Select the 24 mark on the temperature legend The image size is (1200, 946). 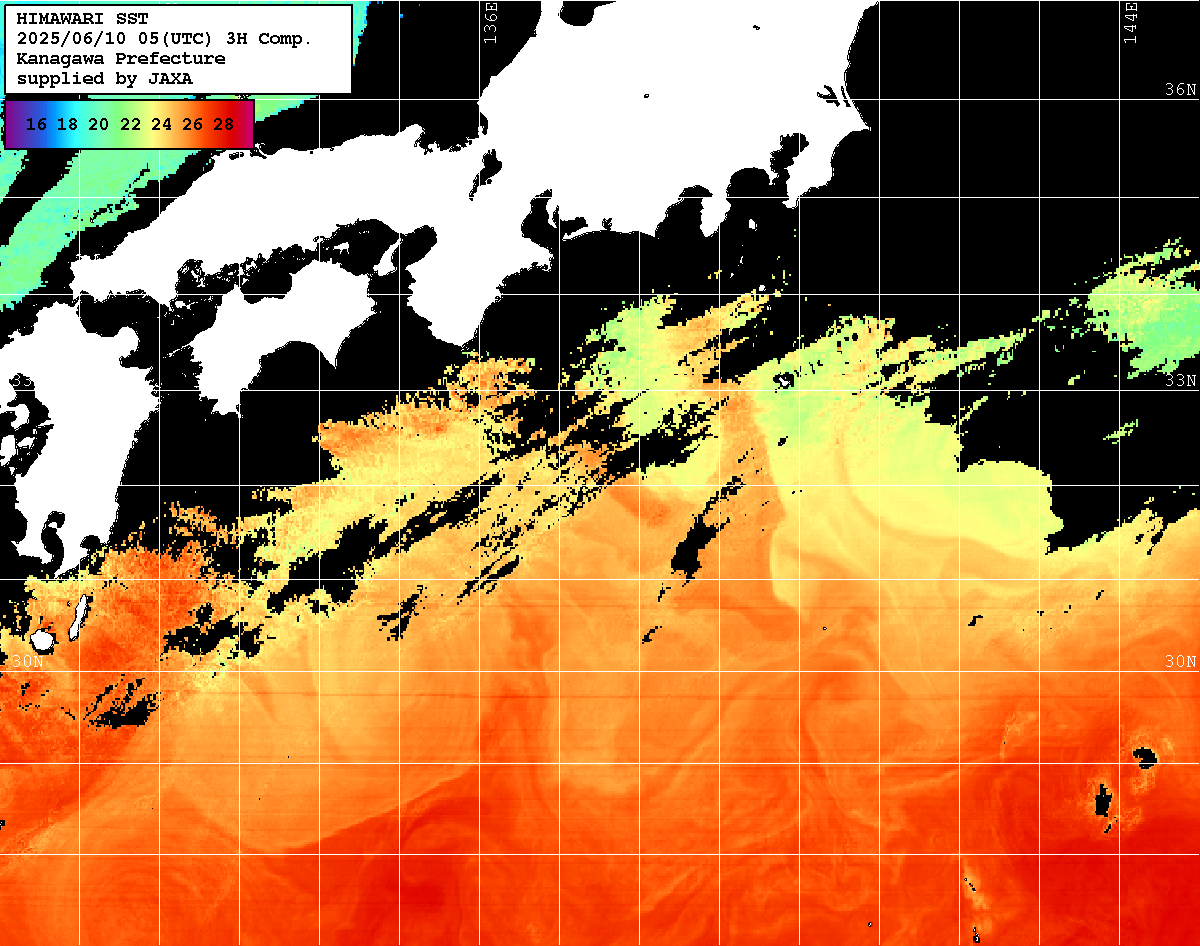click(161, 124)
